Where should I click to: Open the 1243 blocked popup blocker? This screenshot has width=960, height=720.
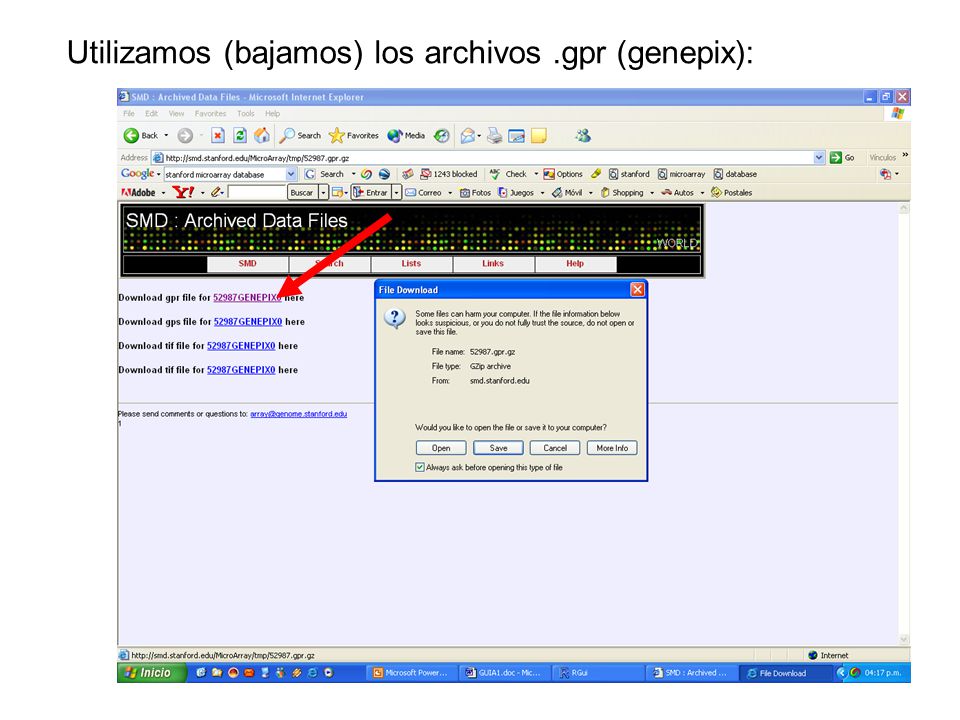[x=449, y=174]
